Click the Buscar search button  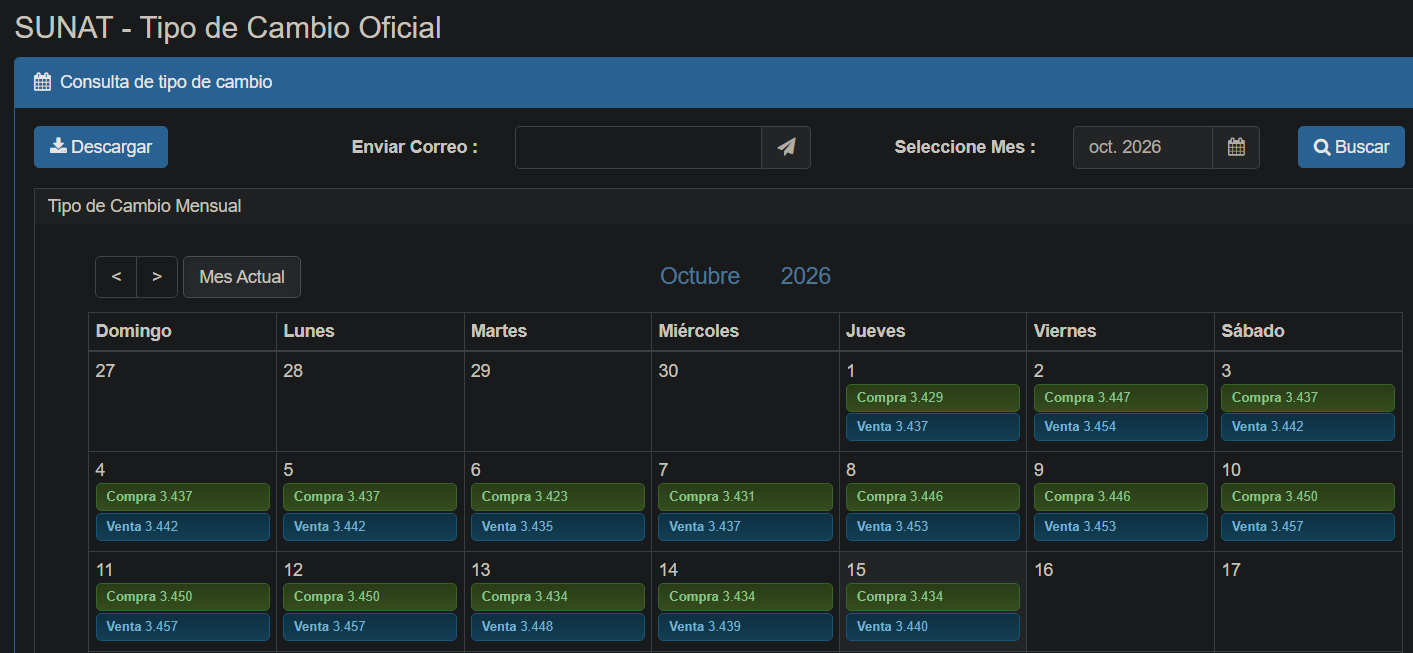pos(1351,147)
